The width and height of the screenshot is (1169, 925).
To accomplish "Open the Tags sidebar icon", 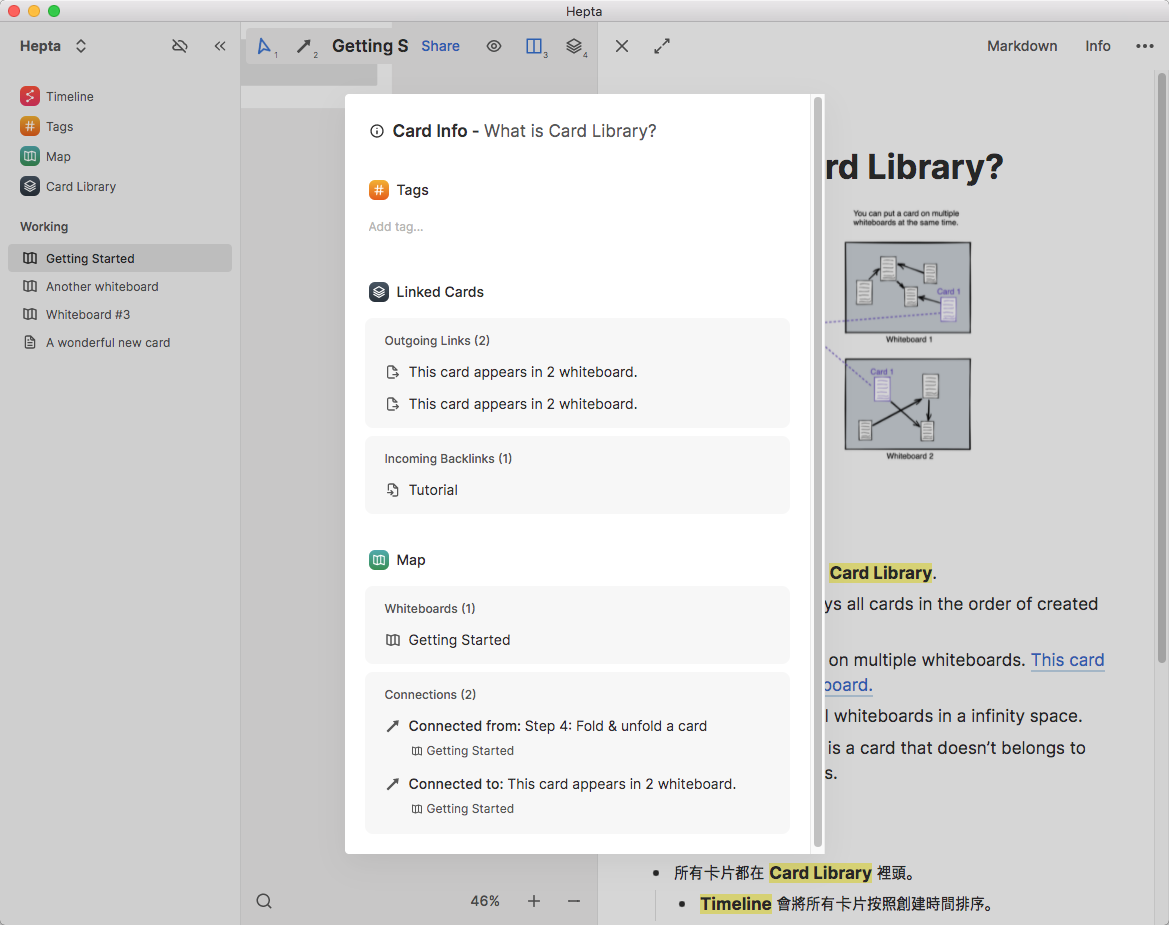I will (x=30, y=126).
